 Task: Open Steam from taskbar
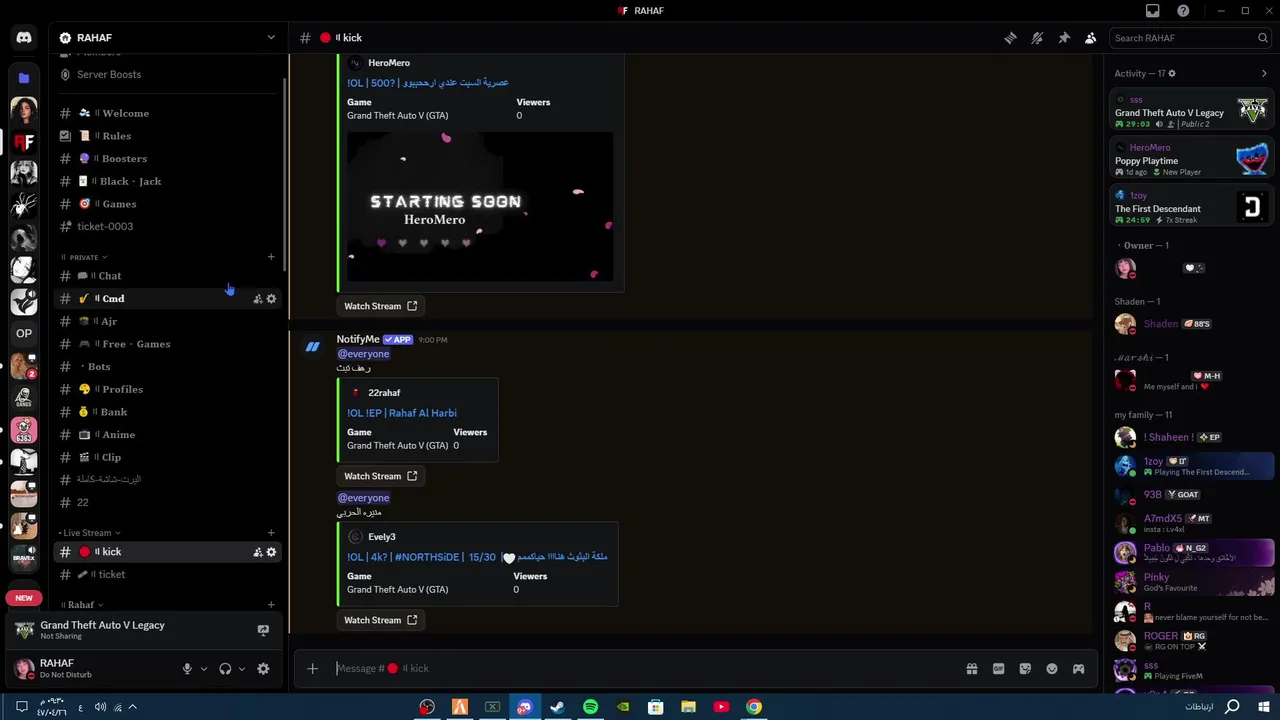coord(557,707)
